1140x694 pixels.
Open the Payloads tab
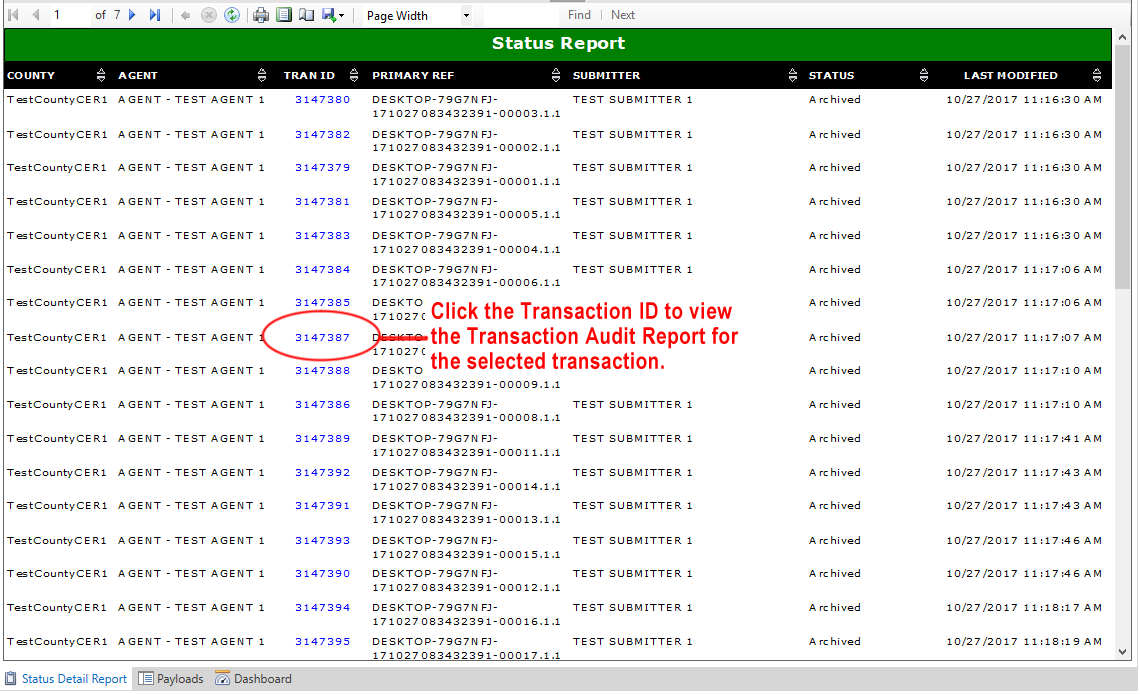coord(171,679)
